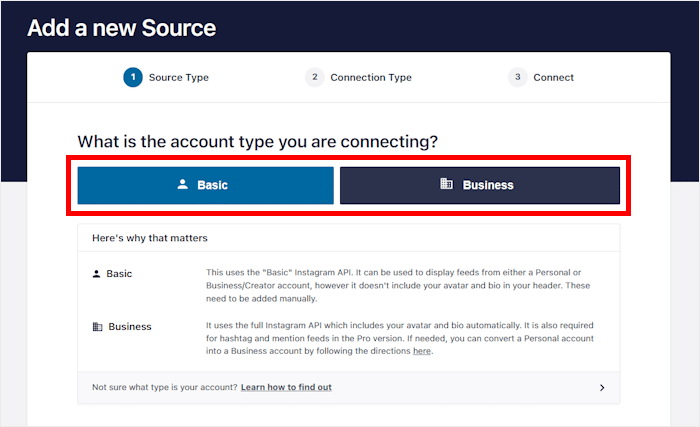Open the "here" directions link
Viewport: 700px width, 427px height.
coord(422,351)
